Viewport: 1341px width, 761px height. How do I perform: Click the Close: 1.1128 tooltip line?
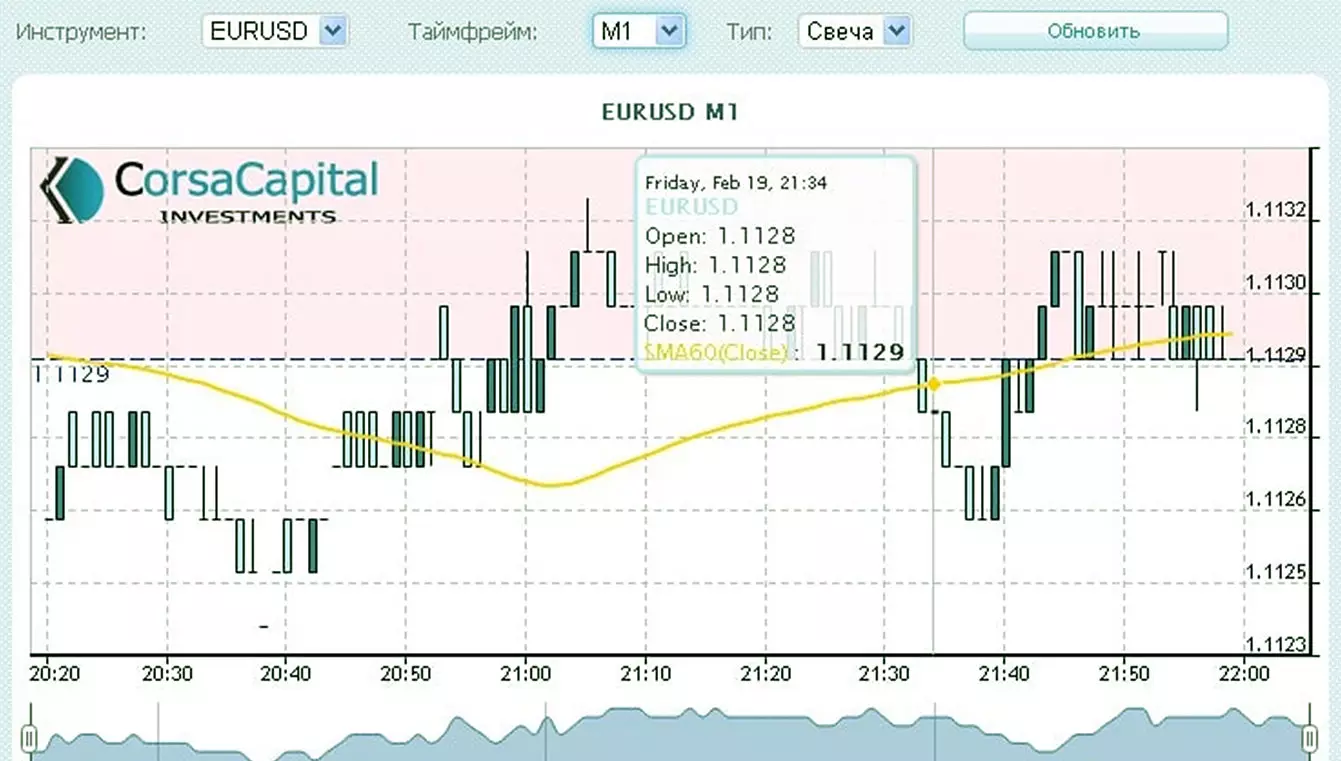[720, 323]
